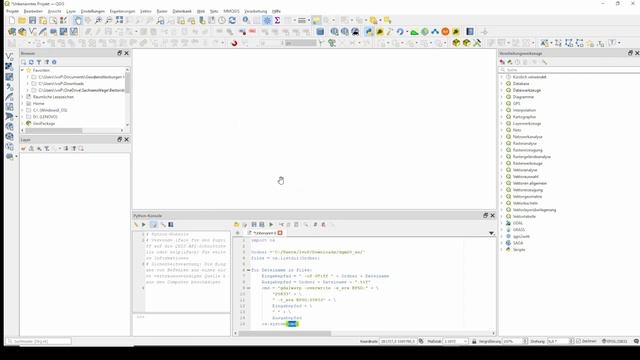This screenshot has width=640, height=360.
Task: Open a project with the yellow folder icon
Action: click(22, 20)
